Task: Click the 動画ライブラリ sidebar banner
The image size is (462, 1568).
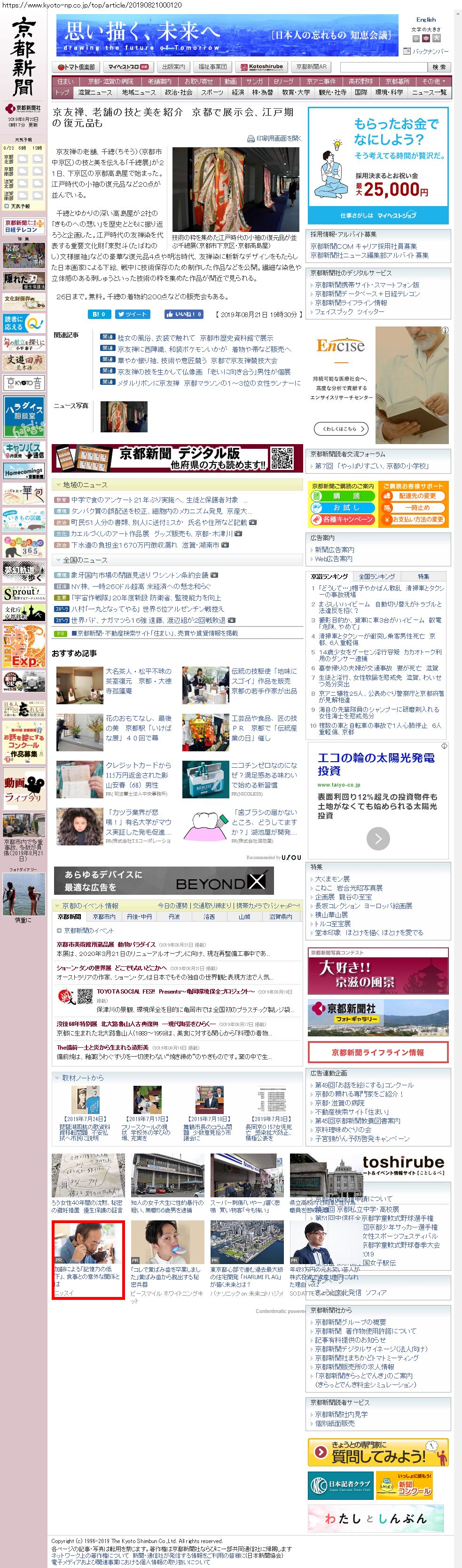Action: 23,789
